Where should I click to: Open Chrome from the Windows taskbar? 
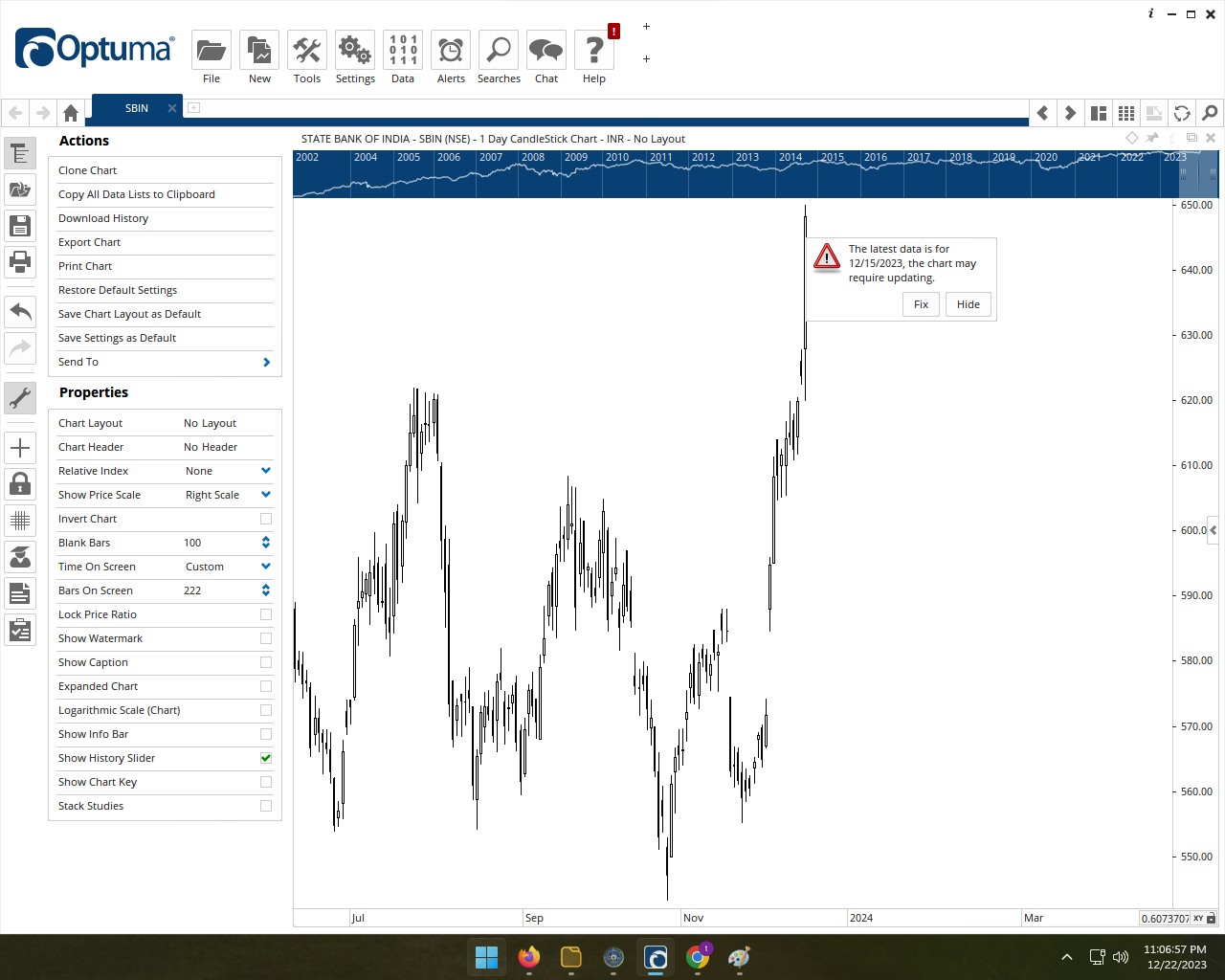[699, 957]
